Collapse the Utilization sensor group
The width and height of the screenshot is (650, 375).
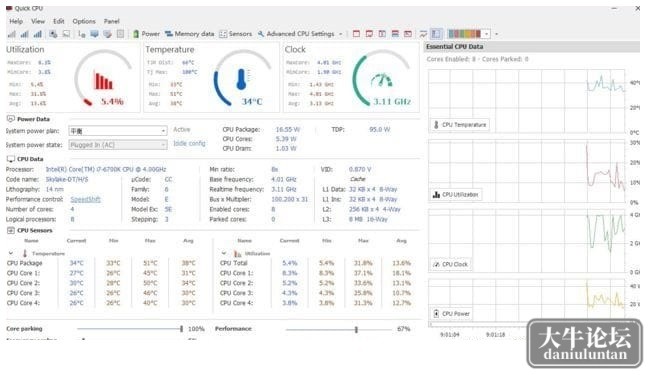click(224, 253)
